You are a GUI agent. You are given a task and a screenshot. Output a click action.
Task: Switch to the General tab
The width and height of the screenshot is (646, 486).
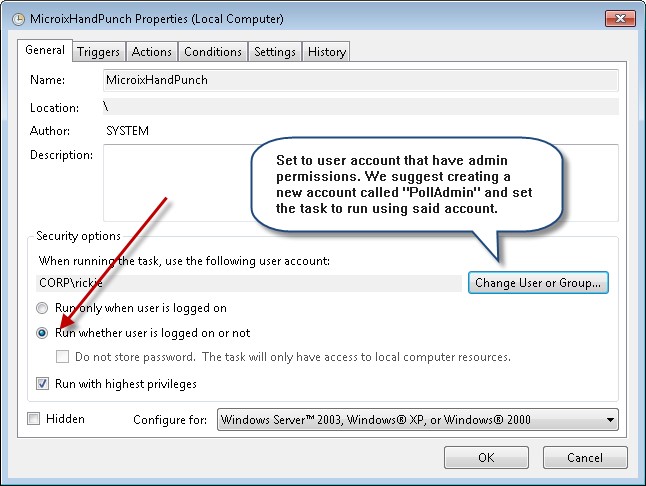coord(44,50)
